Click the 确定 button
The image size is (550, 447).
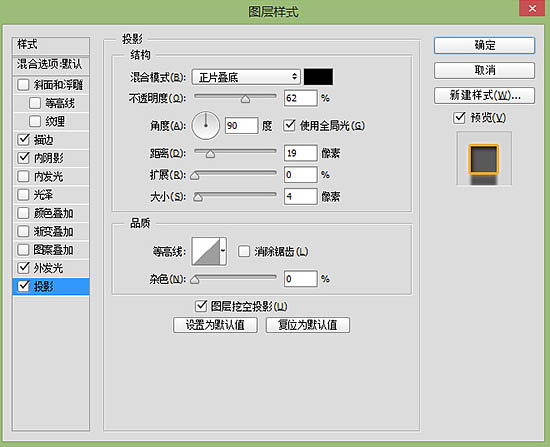[x=484, y=46]
